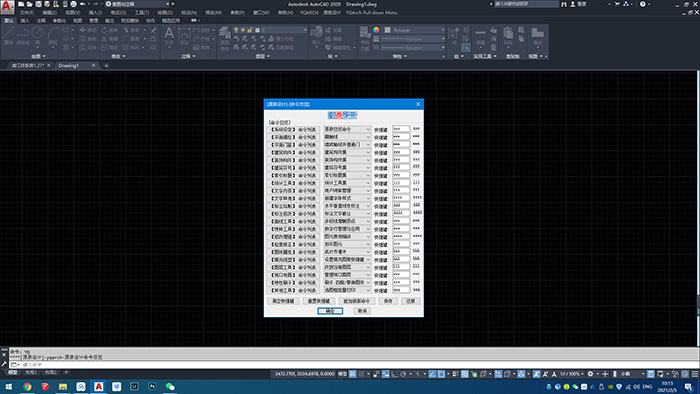The height and width of the screenshot is (394, 700).
Task: Click the ByLayer color swatch square
Action: 388,30
